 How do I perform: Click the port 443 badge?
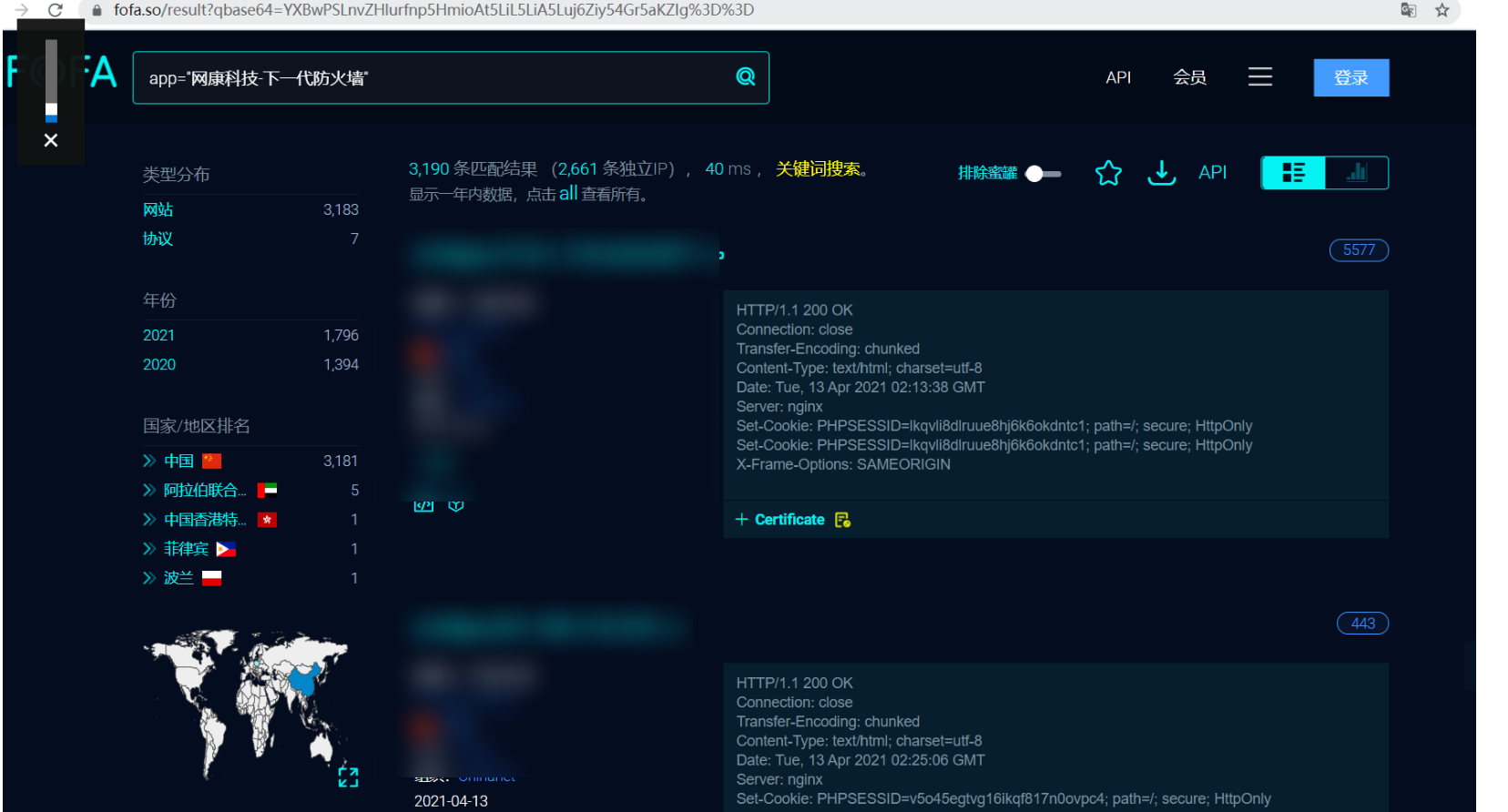(1362, 624)
